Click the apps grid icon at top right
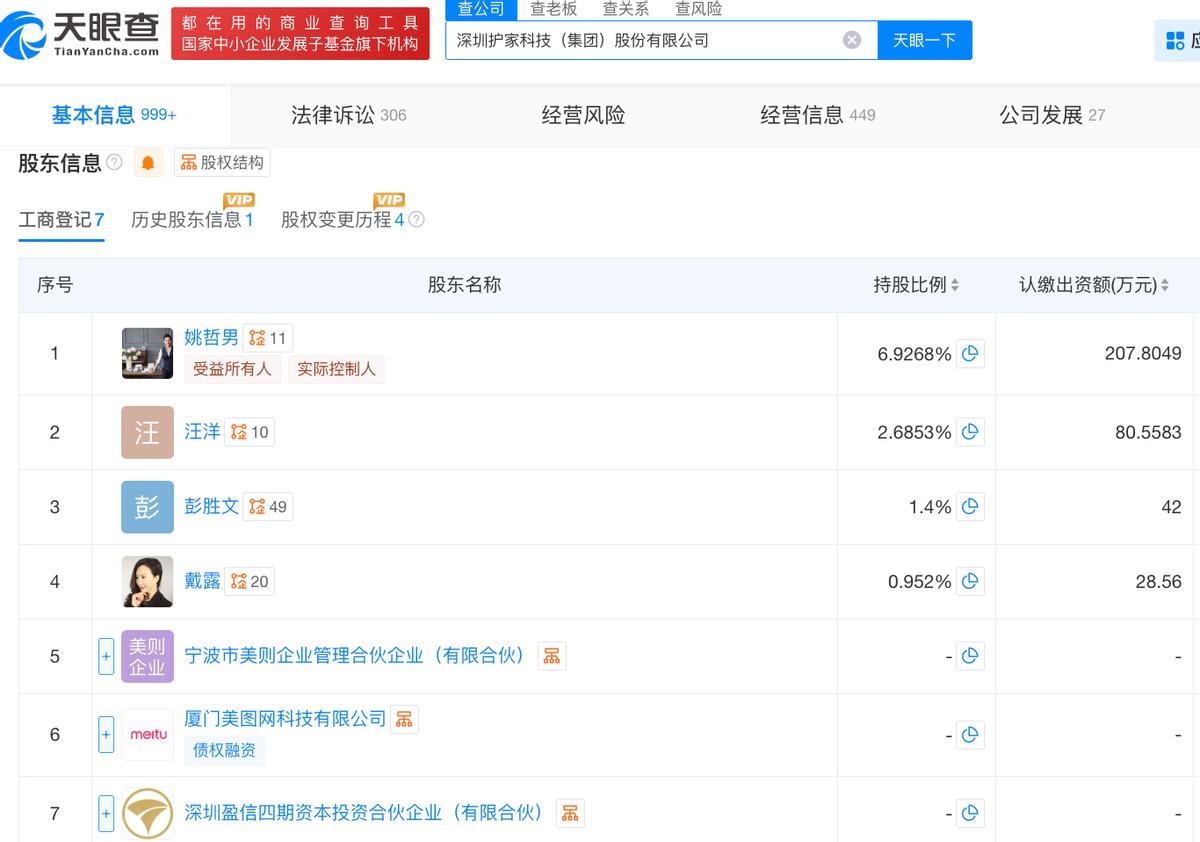The image size is (1200, 842). (1175, 41)
